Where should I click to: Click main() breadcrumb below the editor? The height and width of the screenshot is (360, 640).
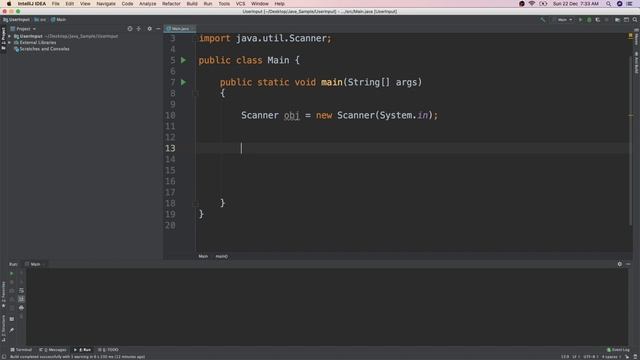pos(222,256)
